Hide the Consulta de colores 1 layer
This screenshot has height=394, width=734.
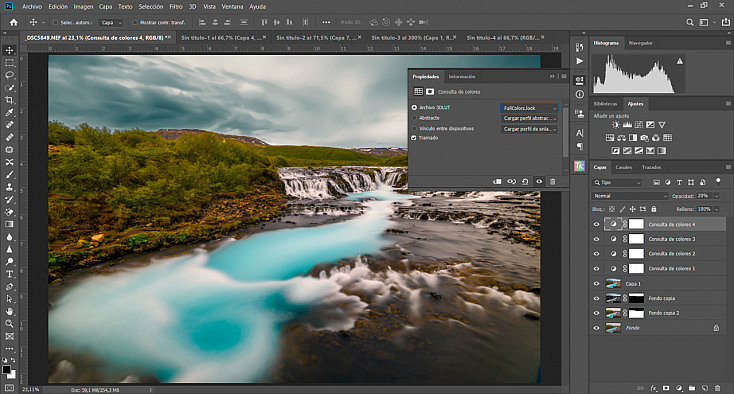coord(596,269)
